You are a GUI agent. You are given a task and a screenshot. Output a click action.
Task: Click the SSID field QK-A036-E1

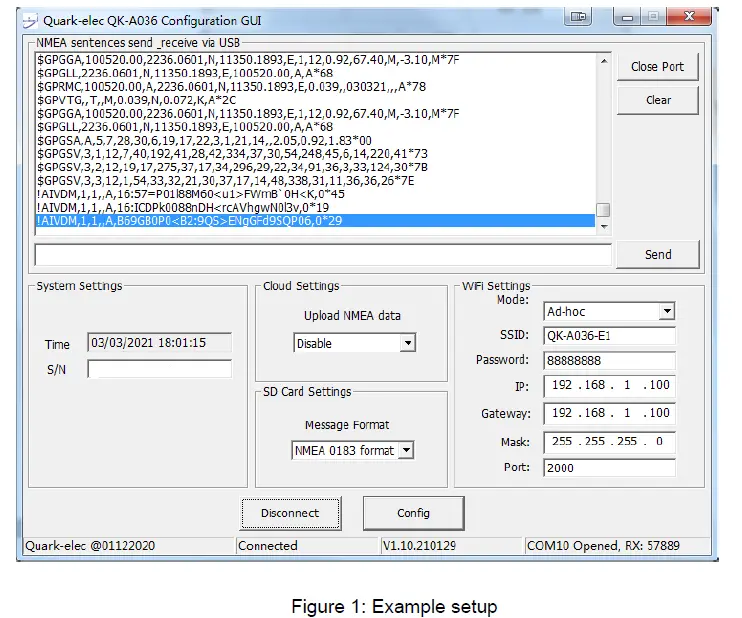[609, 336]
